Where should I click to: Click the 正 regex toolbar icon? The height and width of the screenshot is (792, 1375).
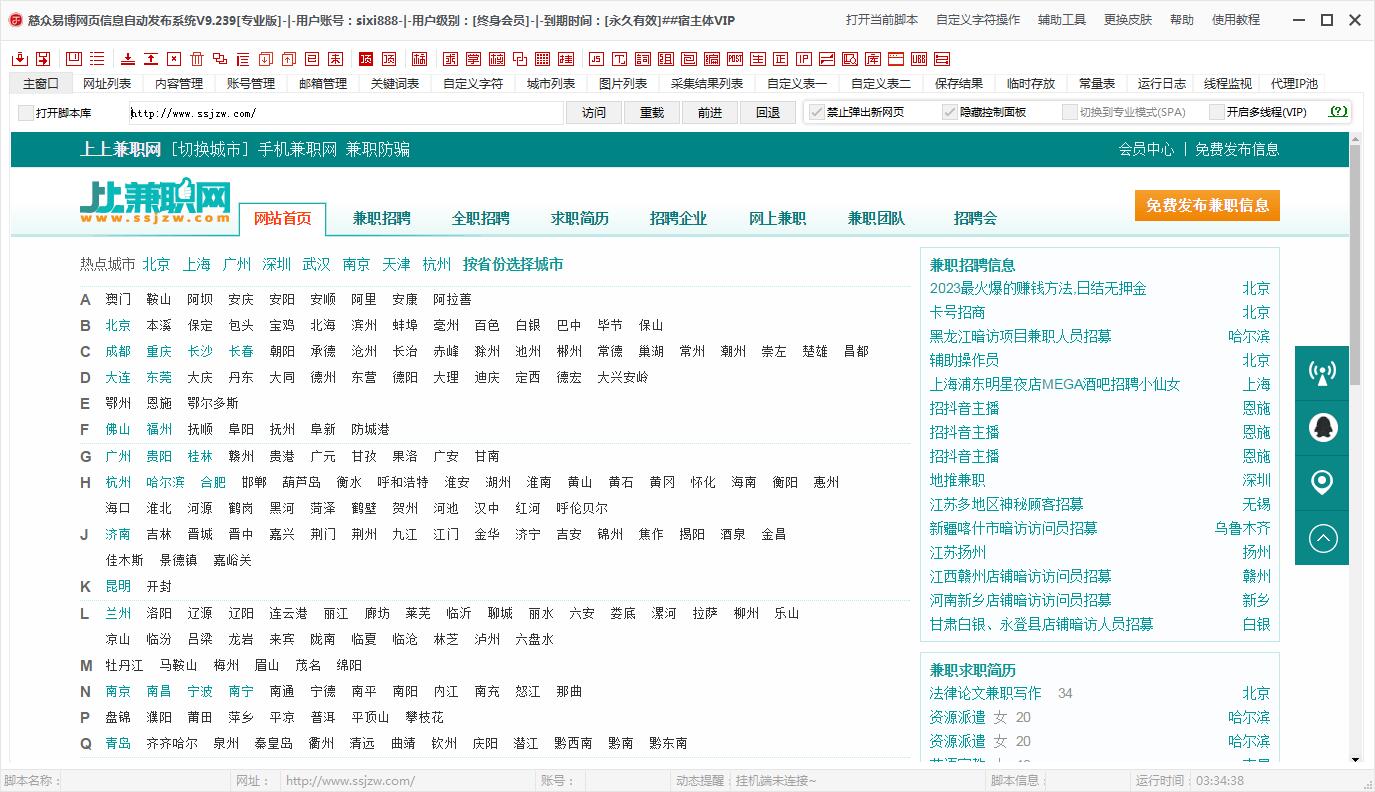coord(780,59)
